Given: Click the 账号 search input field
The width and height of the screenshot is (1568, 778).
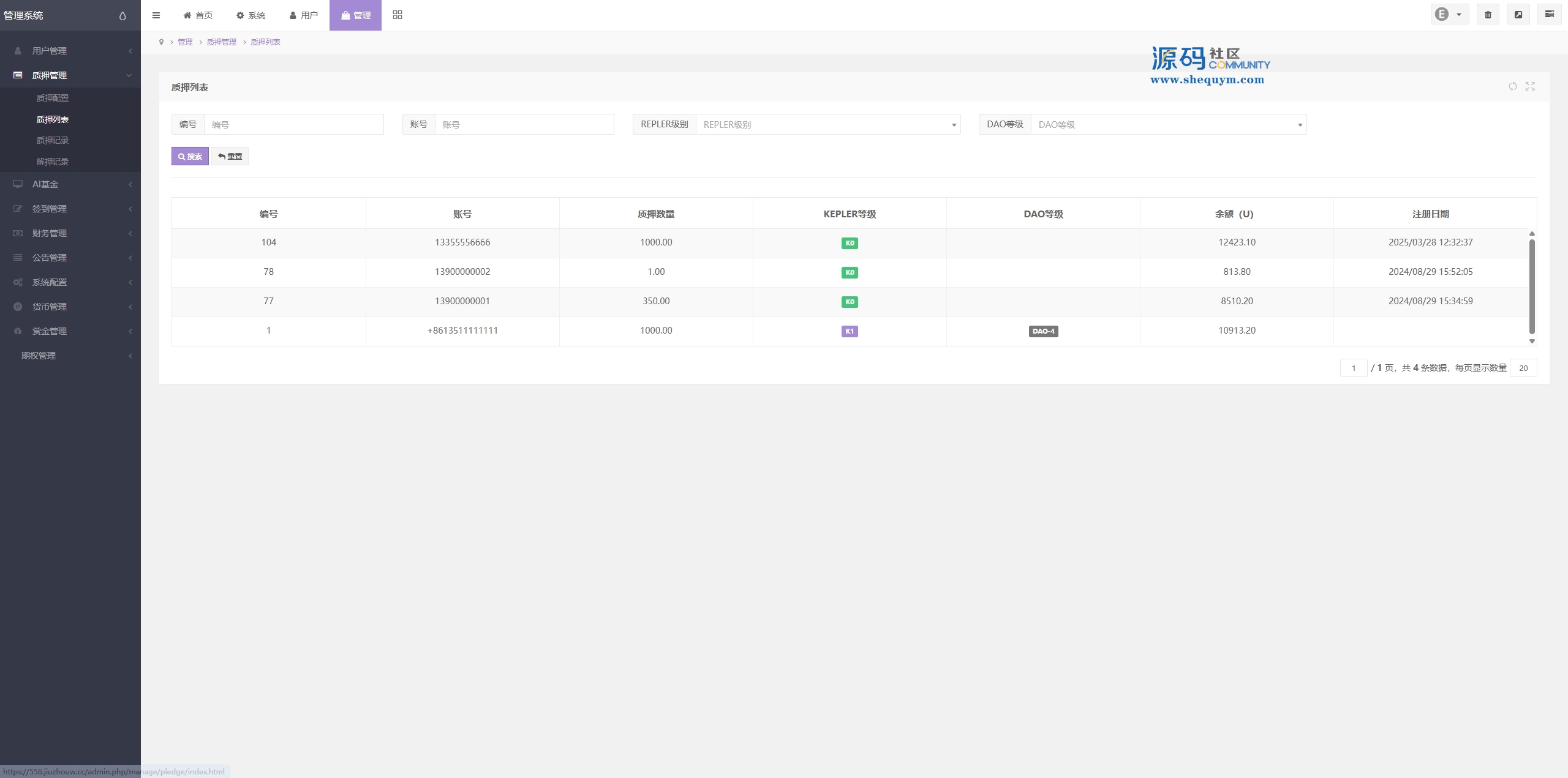Looking at the screenshot, I should [x=524, y=125].
